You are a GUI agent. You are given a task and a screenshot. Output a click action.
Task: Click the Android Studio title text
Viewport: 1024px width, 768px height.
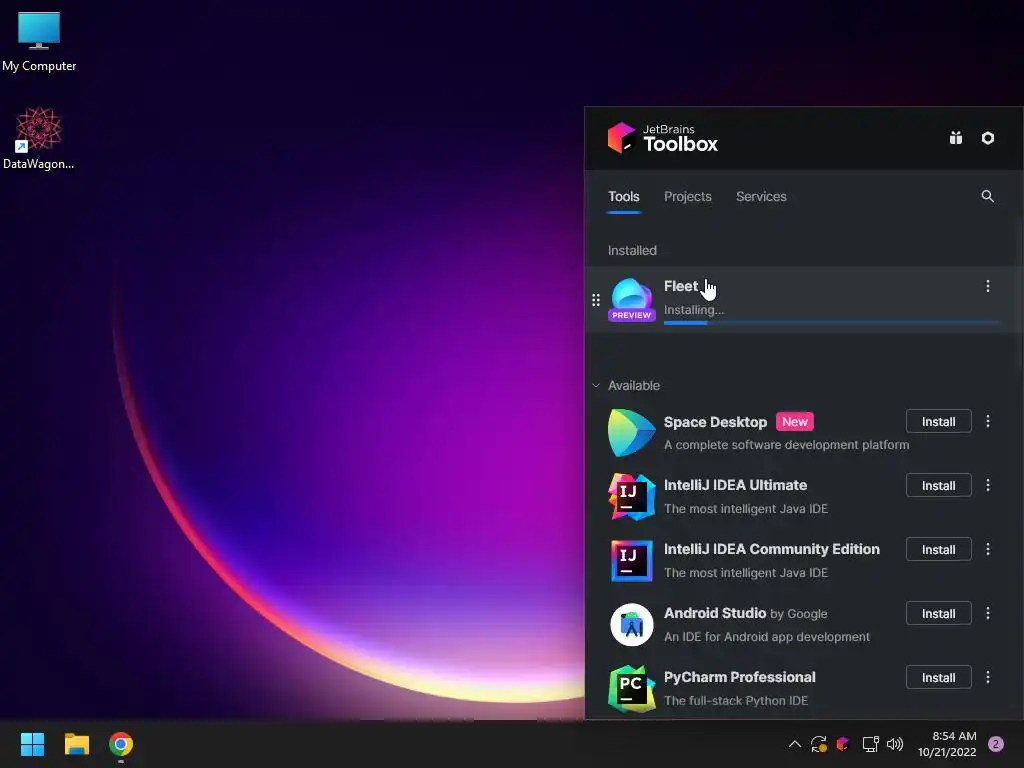(714, 613)
